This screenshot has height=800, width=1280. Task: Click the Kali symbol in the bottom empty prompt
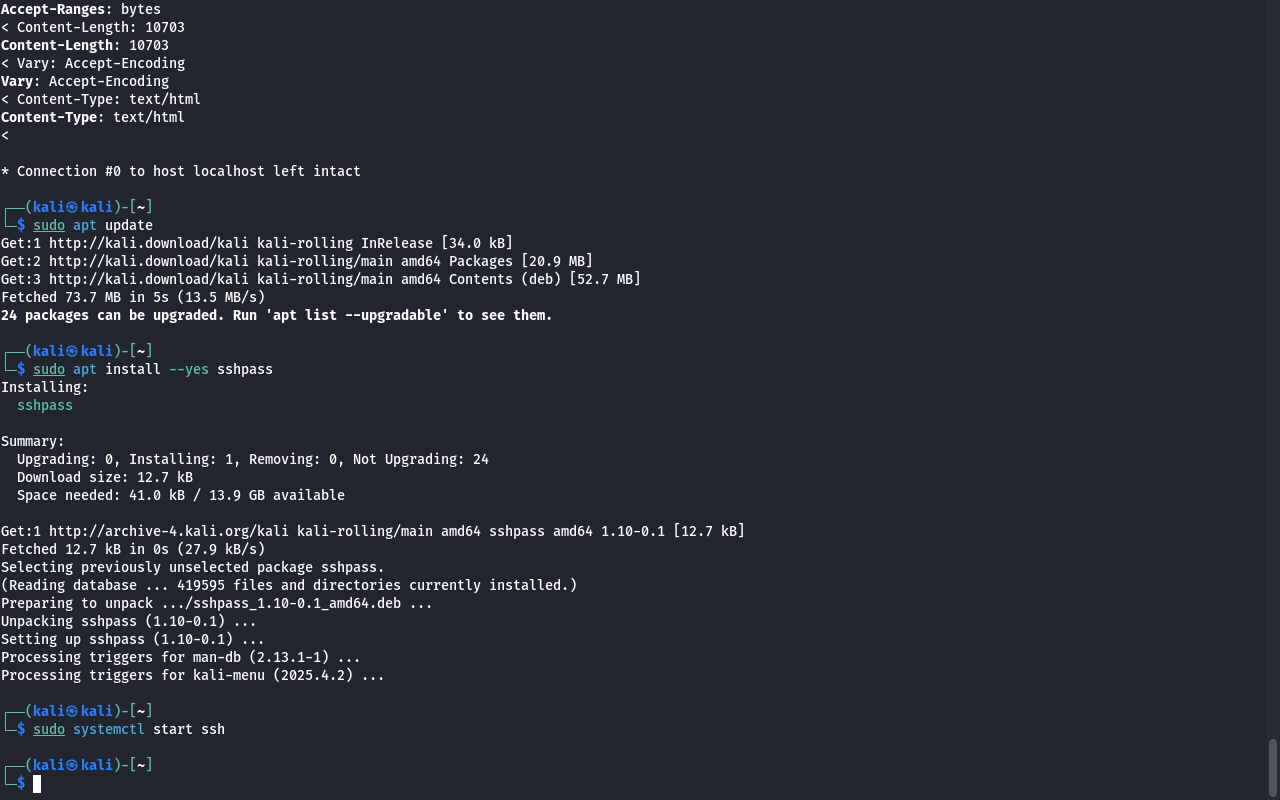(72, 765)
